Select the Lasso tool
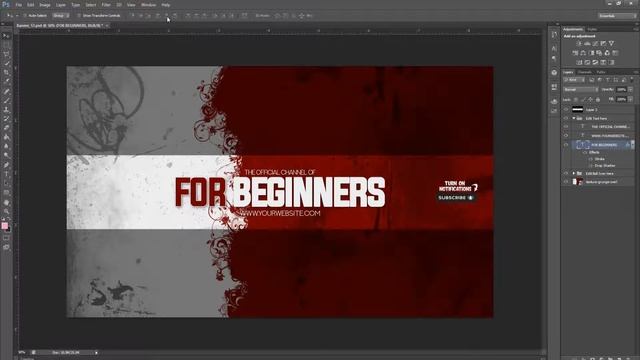The width and height of the screenshot is (640, 360). tap(6, 54)
